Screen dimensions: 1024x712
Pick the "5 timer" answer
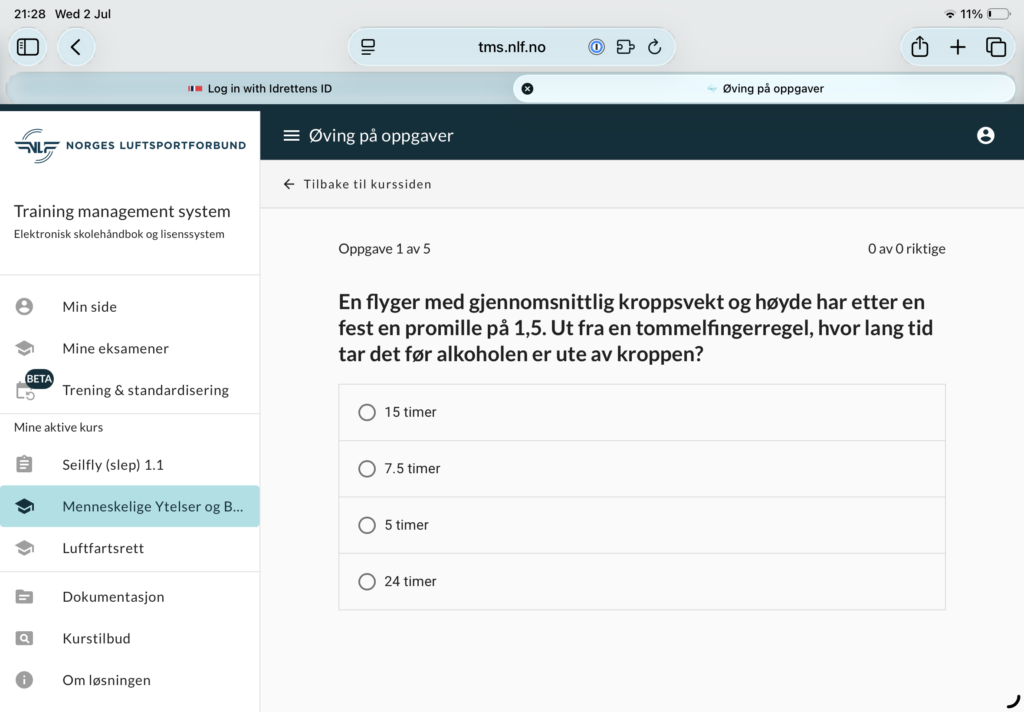(x=367, y=525)
